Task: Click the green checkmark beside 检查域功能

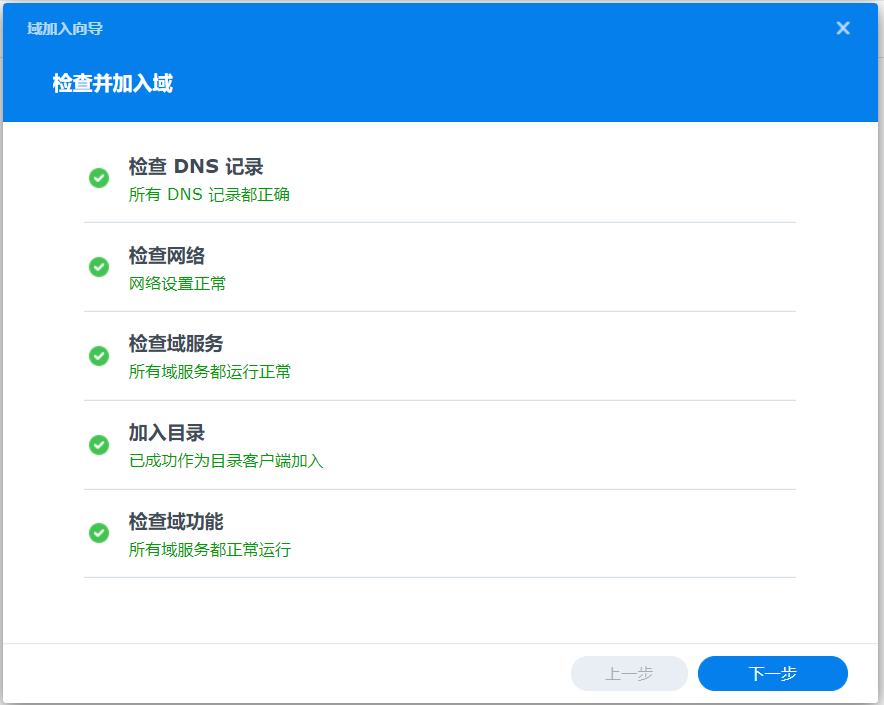Action: coord(99,533)
